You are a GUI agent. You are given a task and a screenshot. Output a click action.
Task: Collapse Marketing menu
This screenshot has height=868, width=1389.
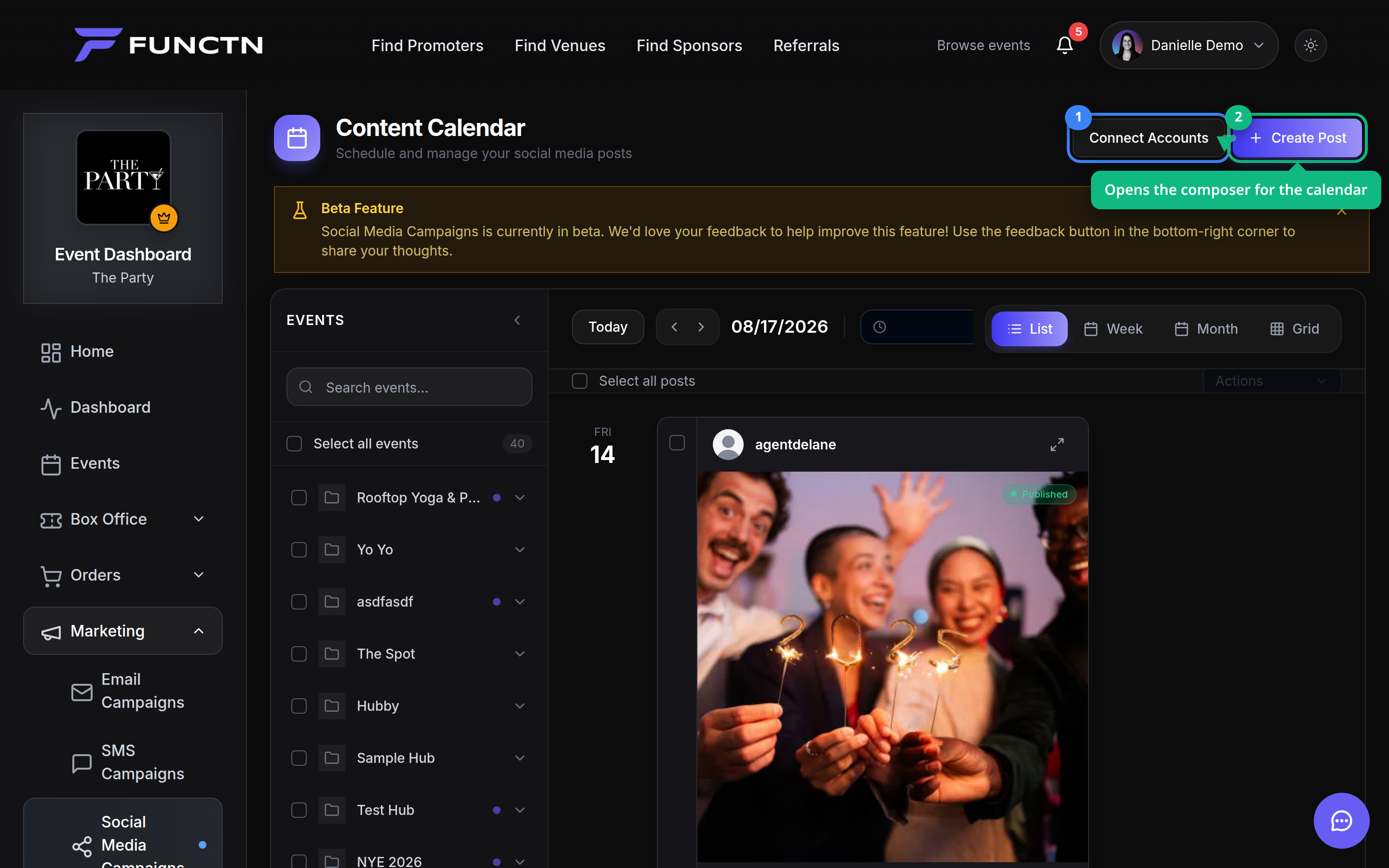point(199,631)
